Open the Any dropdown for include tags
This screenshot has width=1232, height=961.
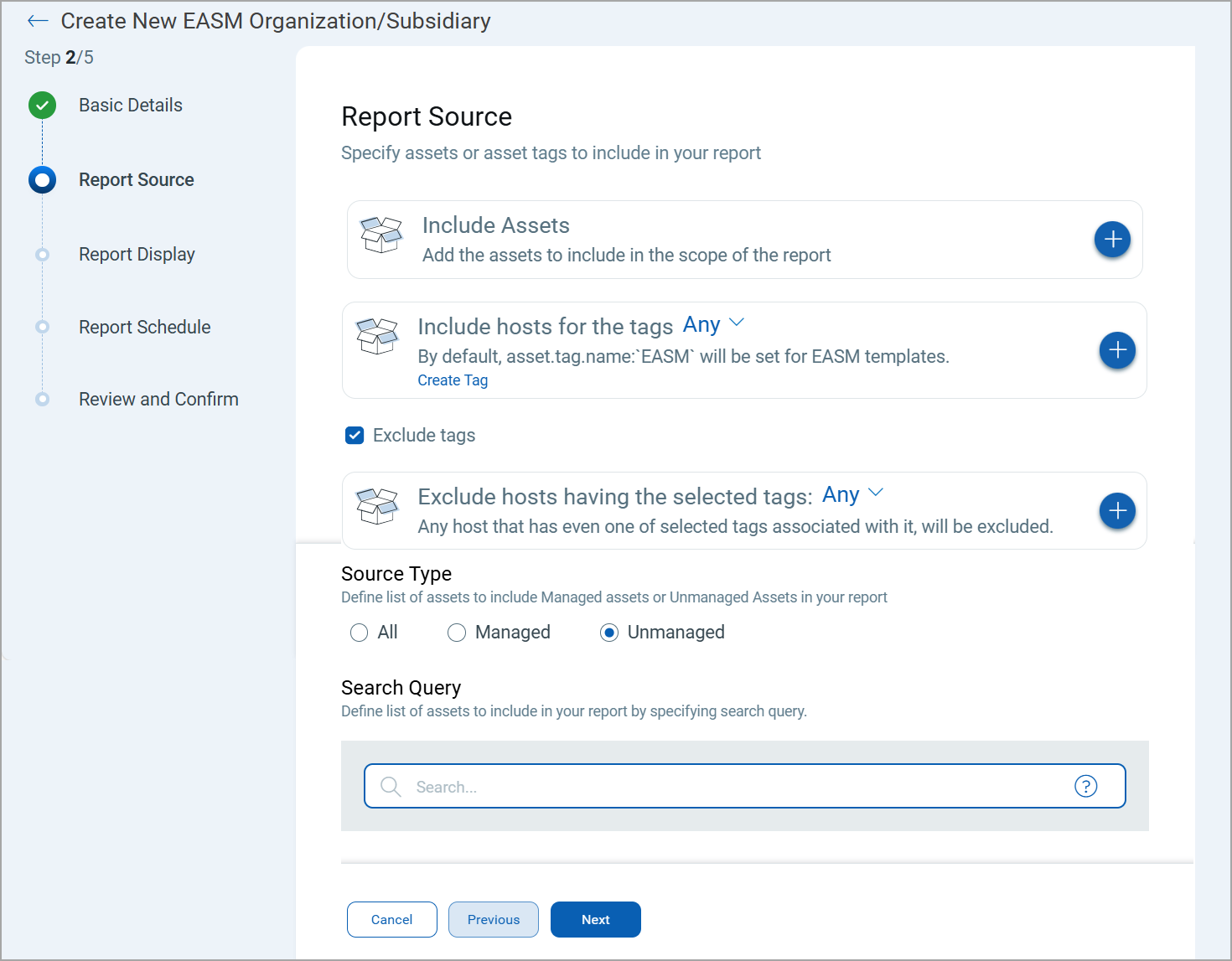click(x=713, y=324)
